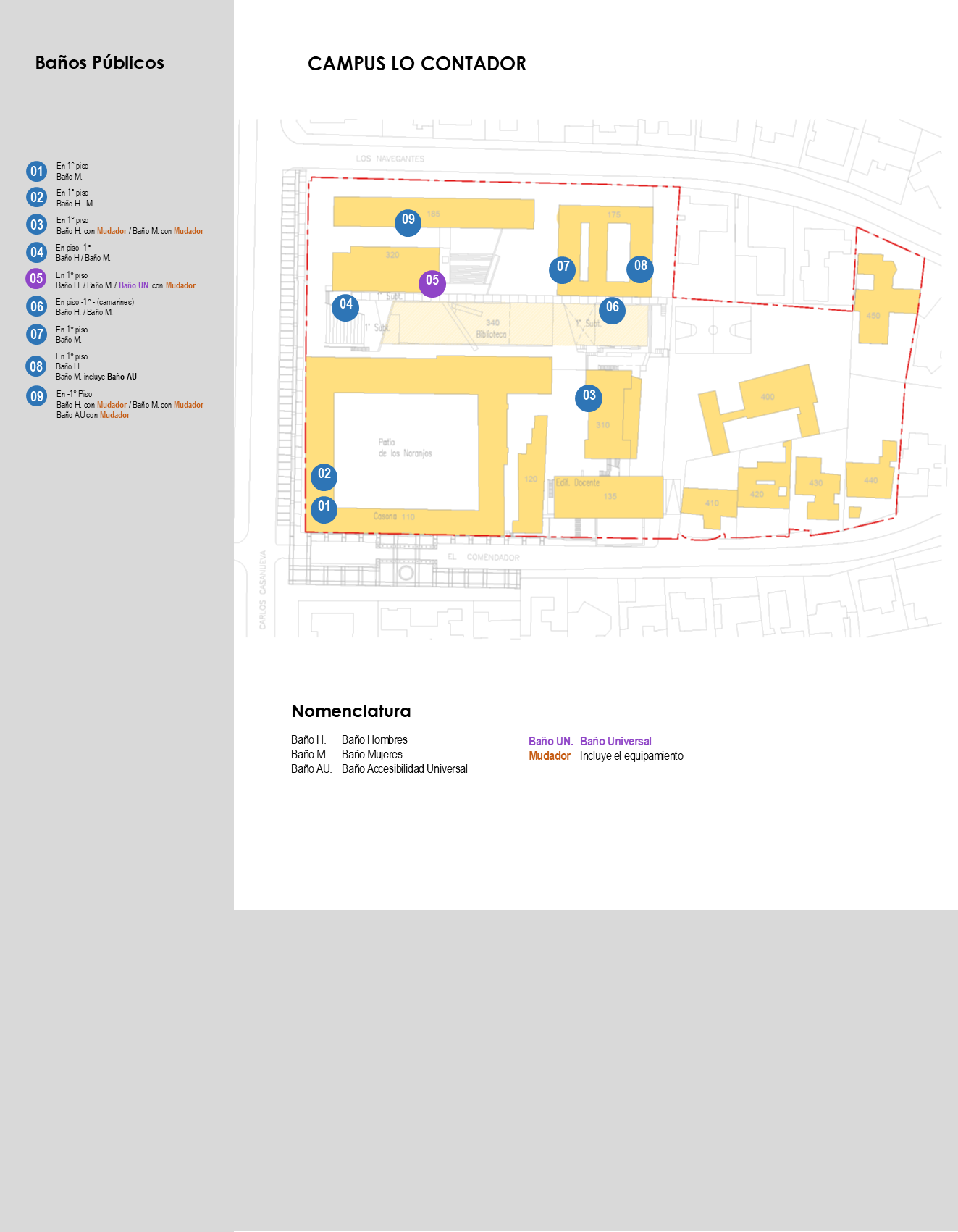This screenshot has width=958, height=1232.
Task: Select the 03 legend icon in the sidebar
Action: pyautogui.click(x=37, y=225)
